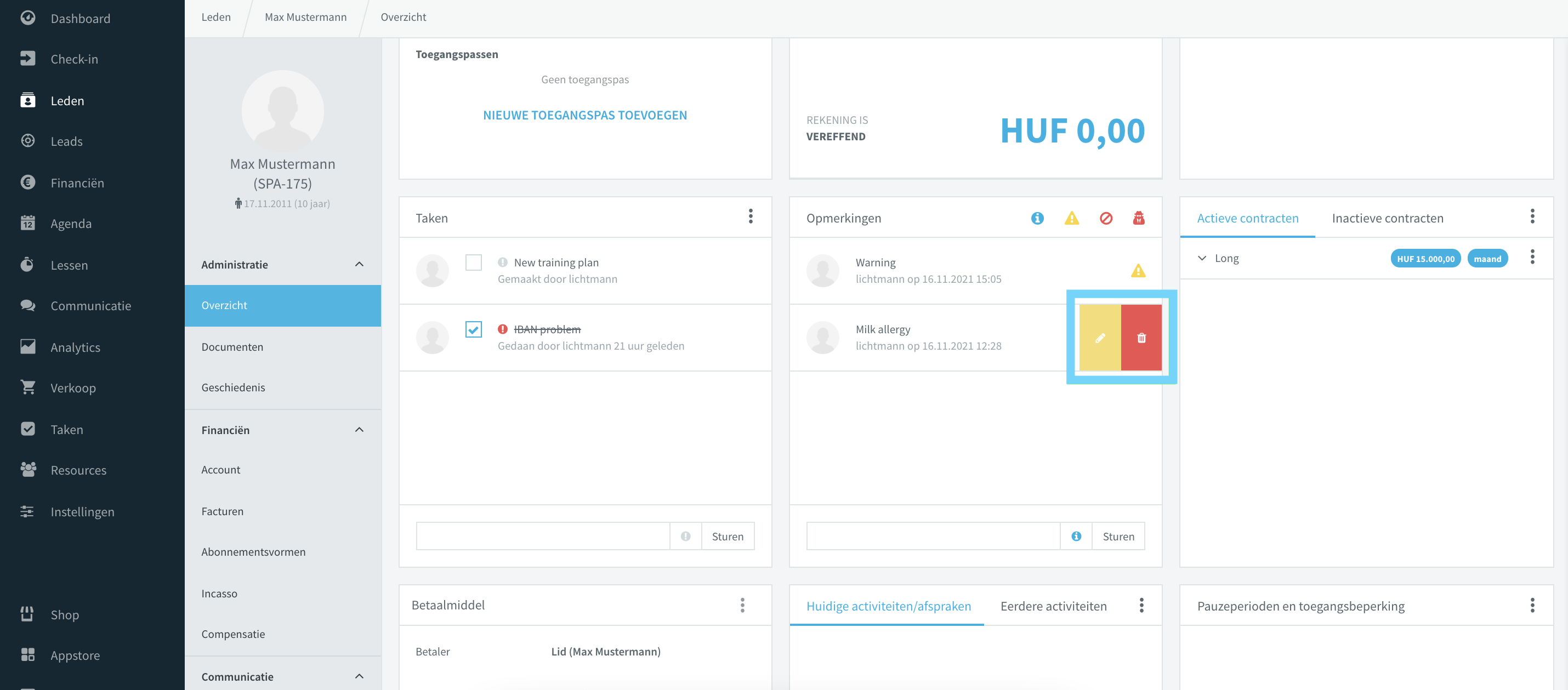The image size is (1568, 690).
Task: Delete the Milk allergy remark with trash icon
Action: tap(1141, 338)
